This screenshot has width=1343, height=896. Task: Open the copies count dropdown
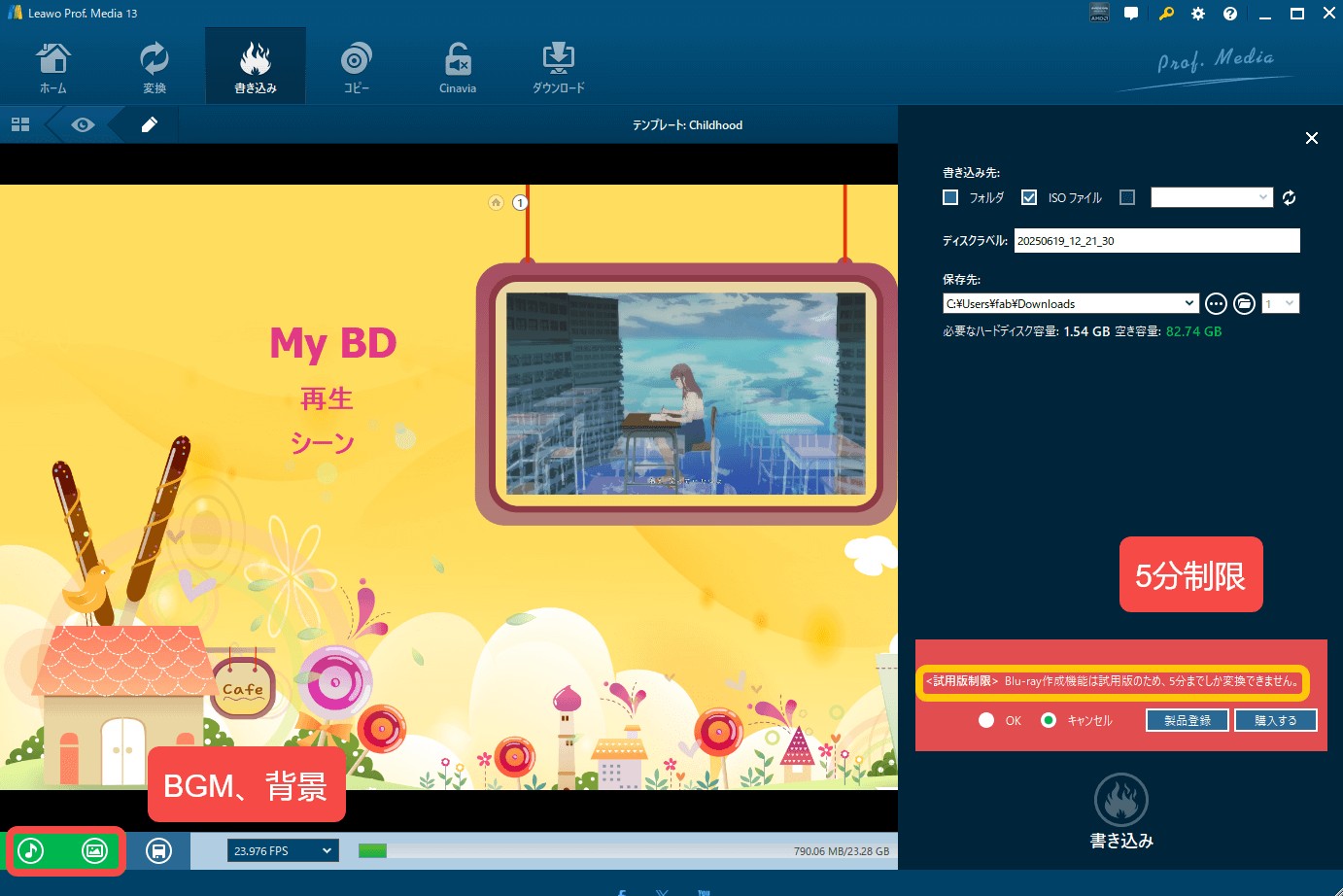pos(1280,303)
